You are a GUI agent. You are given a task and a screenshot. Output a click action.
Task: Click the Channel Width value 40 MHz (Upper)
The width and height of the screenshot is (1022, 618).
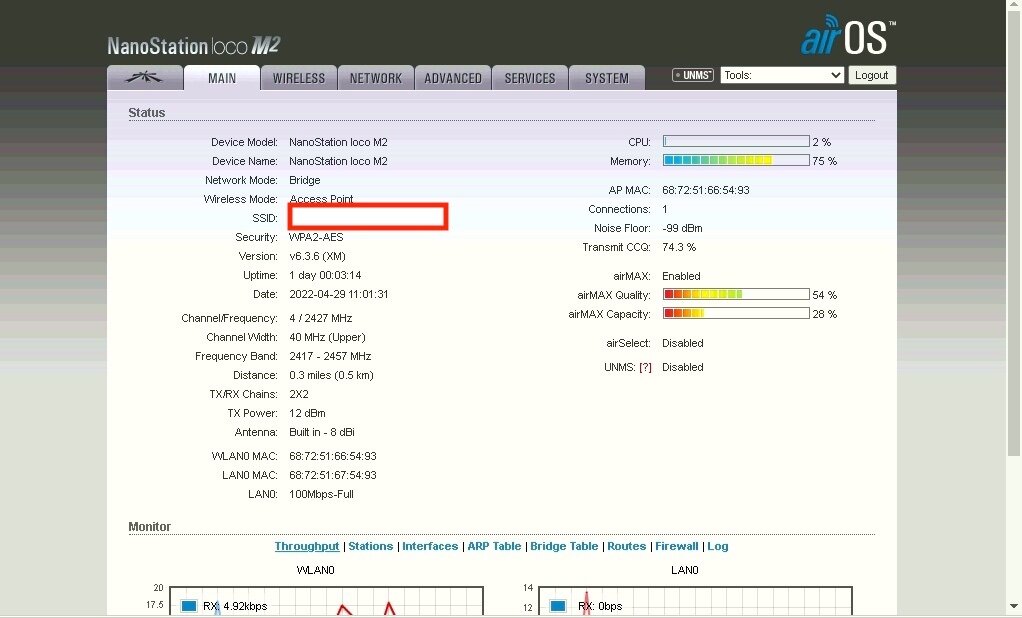(x=327, y=337)
